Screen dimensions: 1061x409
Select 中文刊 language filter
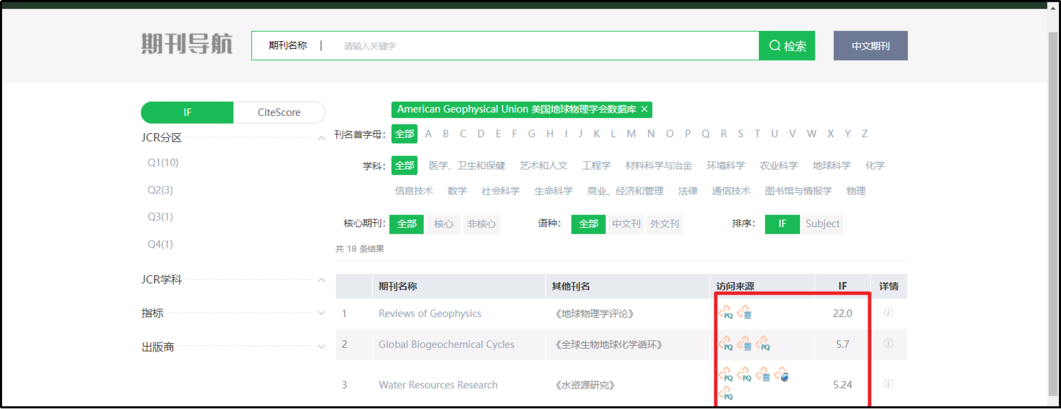pos(626,223)
